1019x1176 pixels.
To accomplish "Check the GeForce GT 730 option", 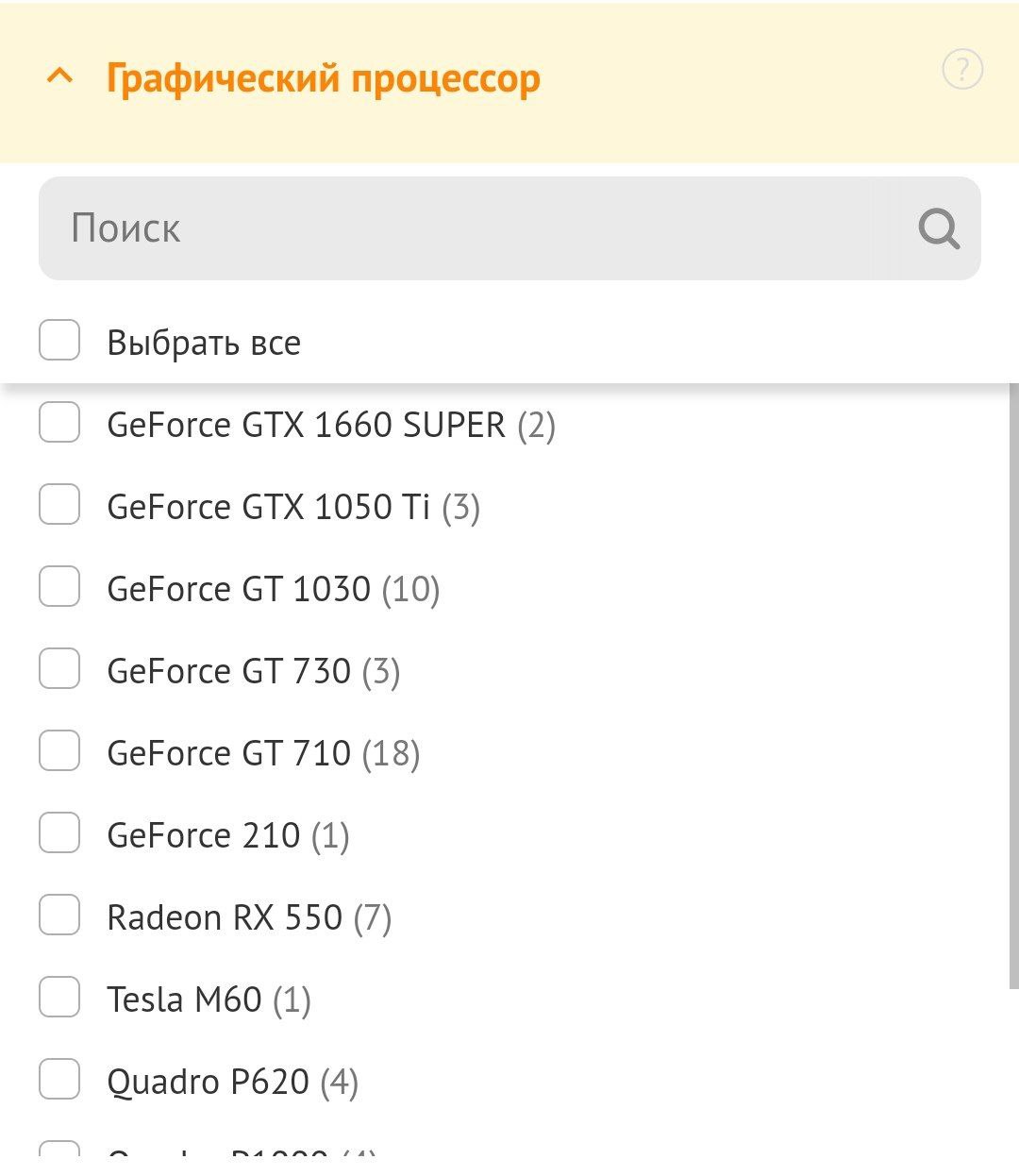I will tap(58, 668).
